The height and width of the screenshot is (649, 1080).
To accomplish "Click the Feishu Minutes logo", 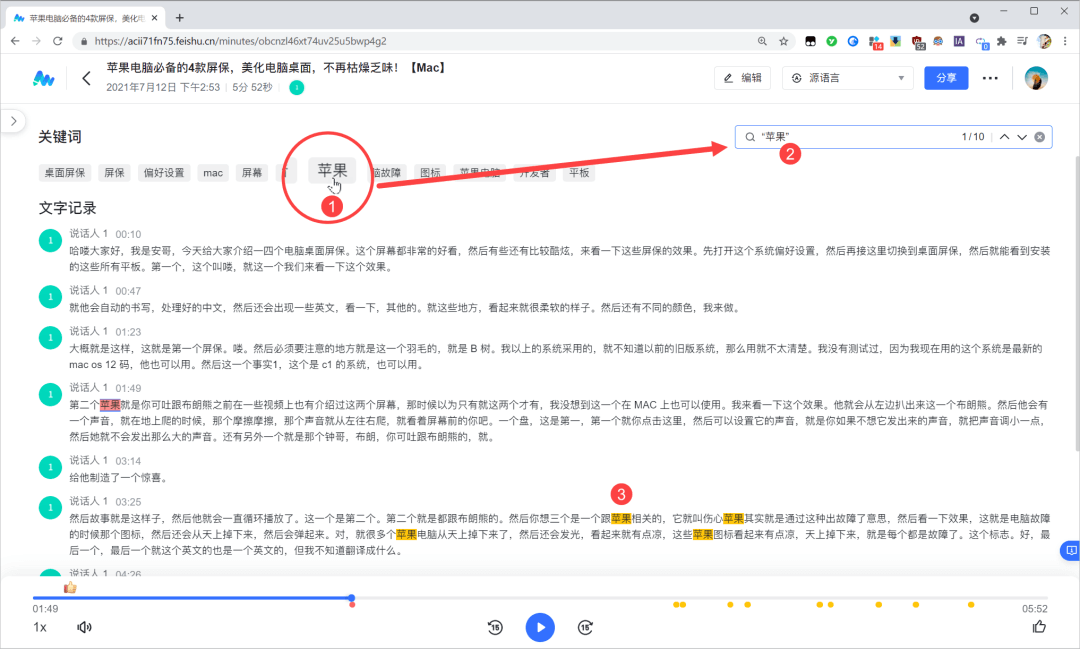I will (43, 79).
